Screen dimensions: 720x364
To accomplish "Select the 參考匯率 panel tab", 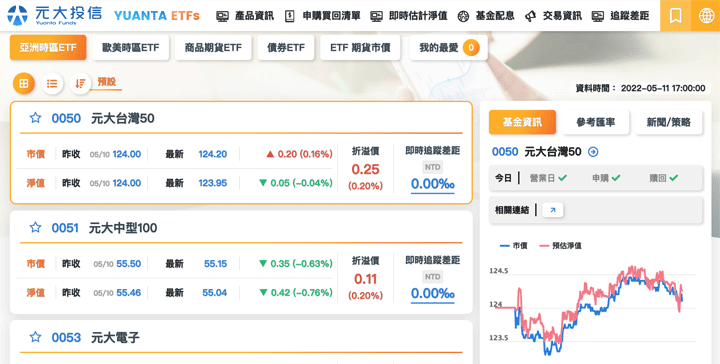I will point(595,122).
